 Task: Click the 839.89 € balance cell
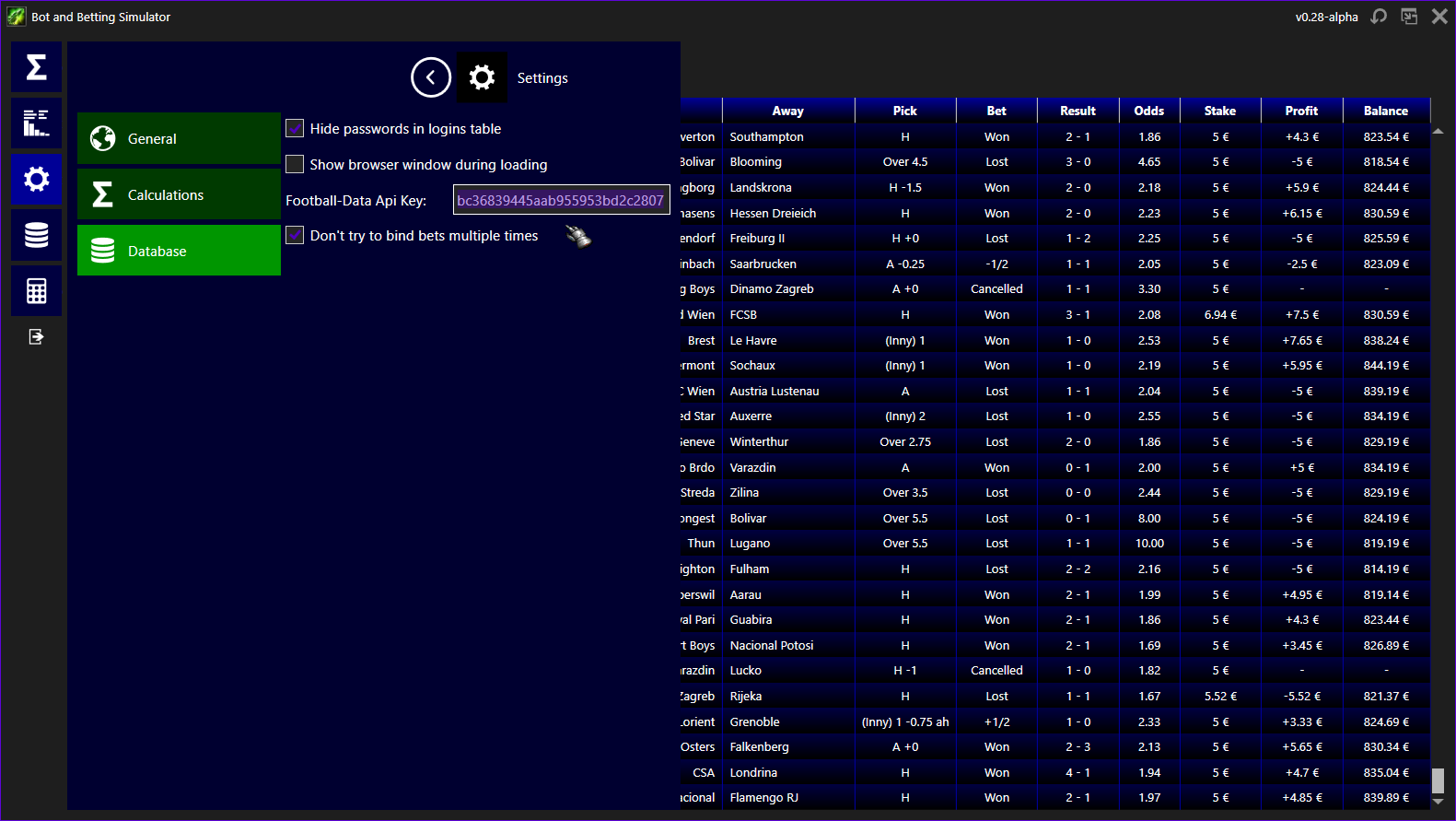(x=1386, y=797)
